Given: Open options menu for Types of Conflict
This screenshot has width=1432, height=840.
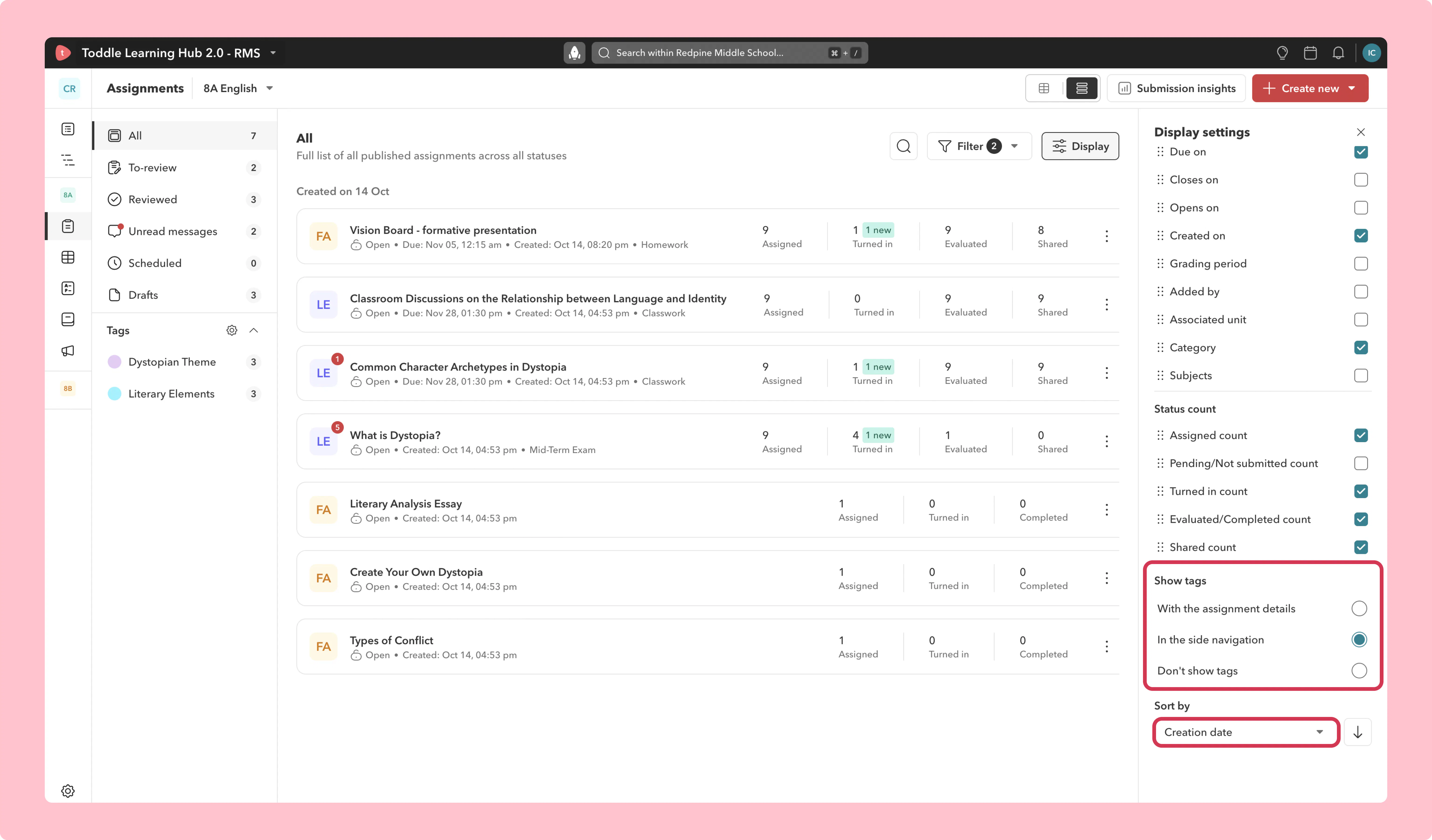Looking at the screenshot, I should (x=1106, y=647).
